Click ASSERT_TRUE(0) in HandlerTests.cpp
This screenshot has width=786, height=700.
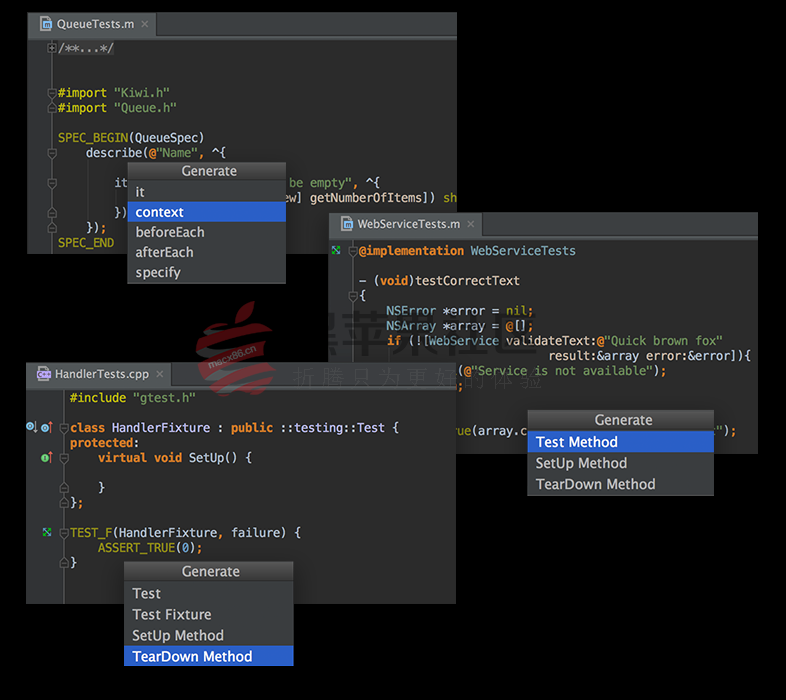click(149, 548)
